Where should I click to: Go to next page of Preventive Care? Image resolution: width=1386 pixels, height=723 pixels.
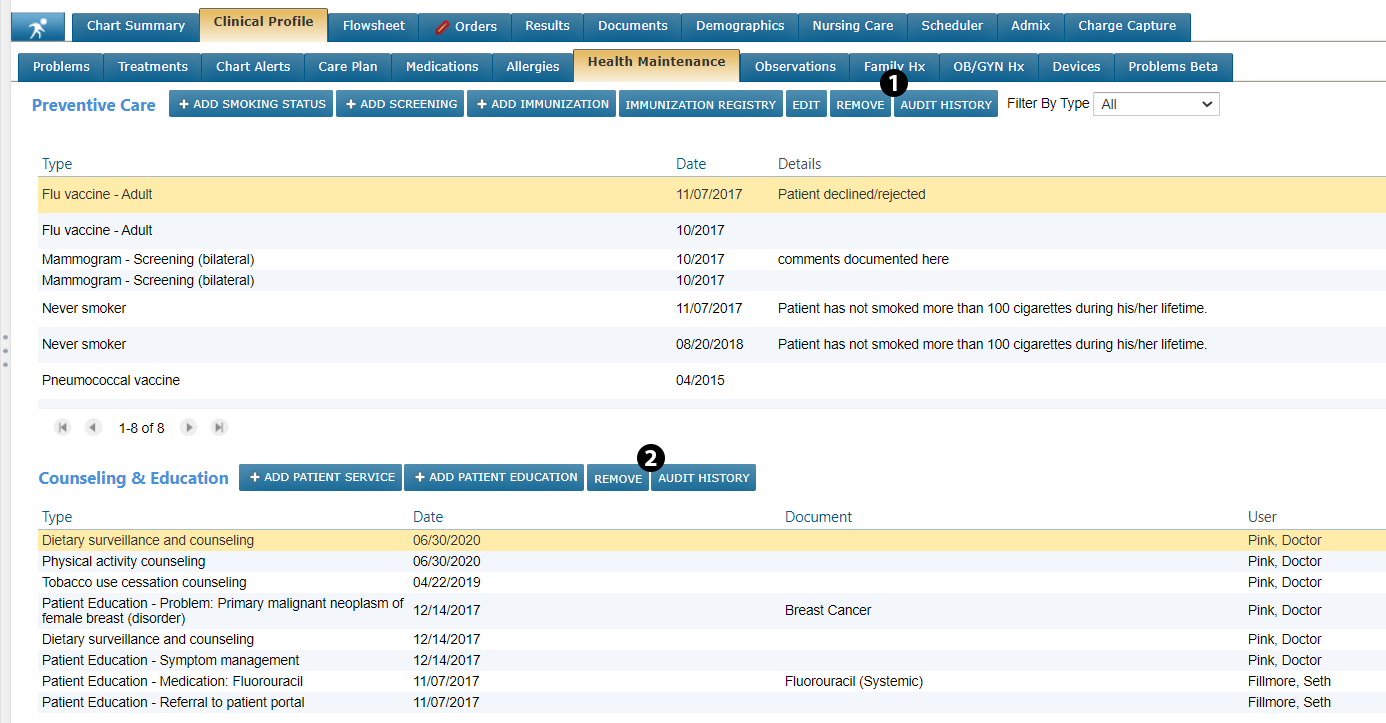188,428
